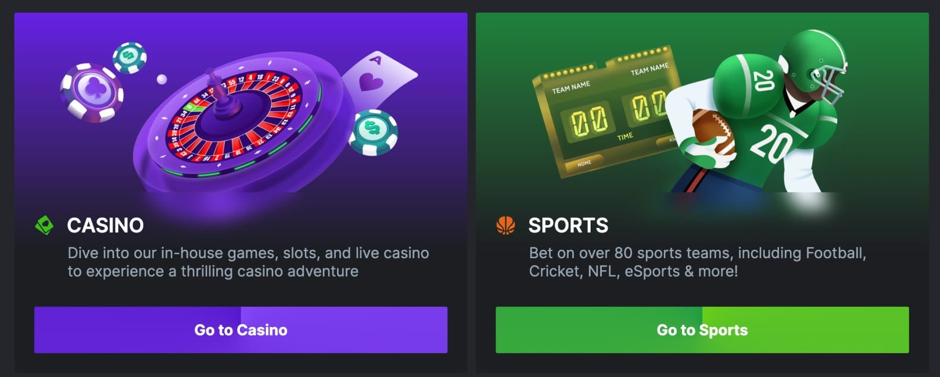Click the Go to Sports button
Screen dimensions: 940x377
point(702,330)
